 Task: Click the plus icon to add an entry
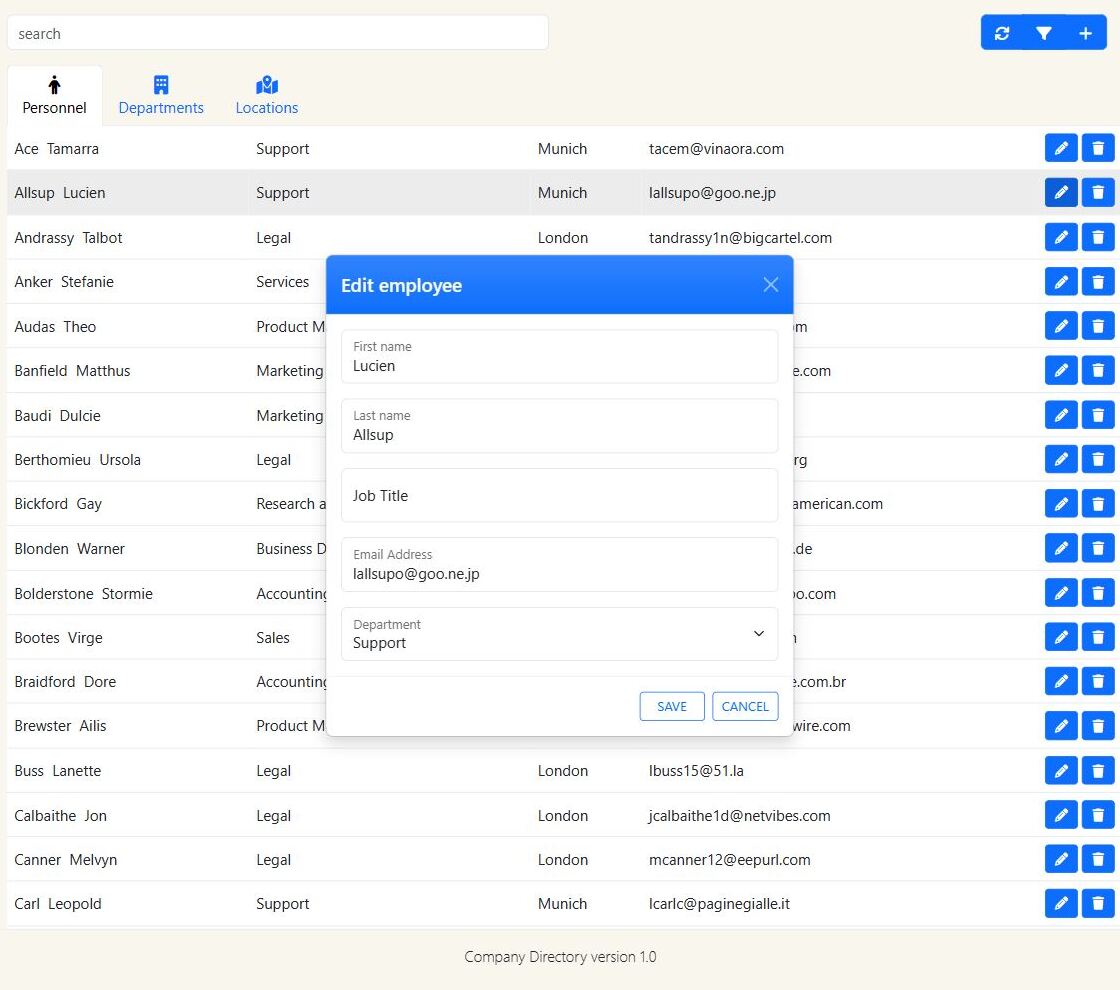click(1086, 32)
